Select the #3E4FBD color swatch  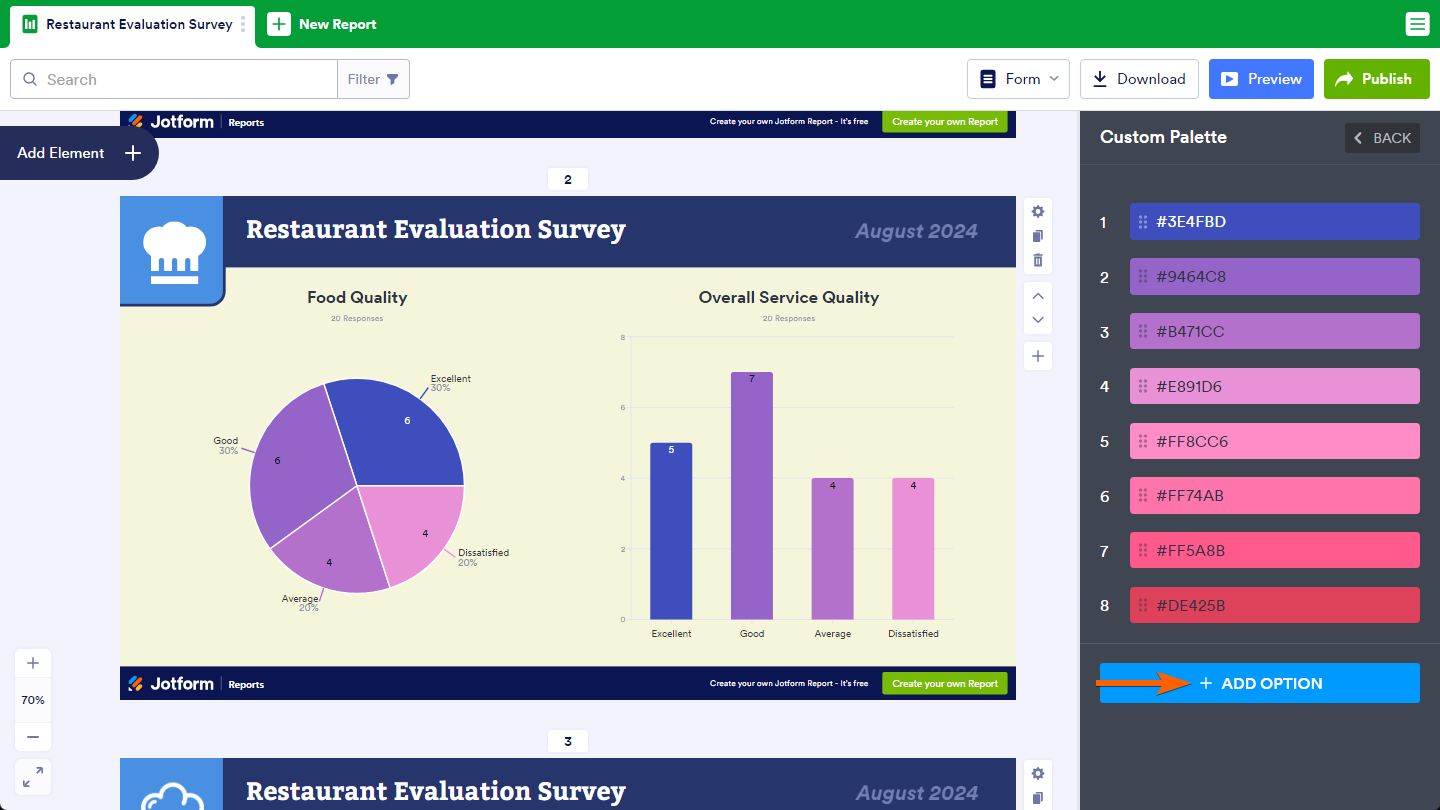1274,222
